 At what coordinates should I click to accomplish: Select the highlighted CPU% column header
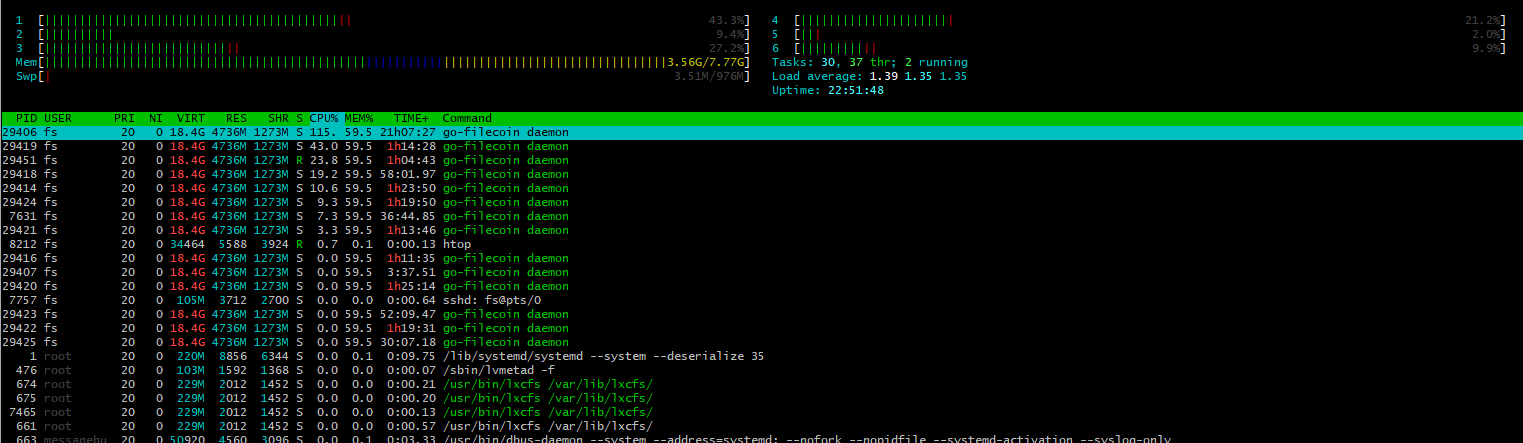(323, 118)
